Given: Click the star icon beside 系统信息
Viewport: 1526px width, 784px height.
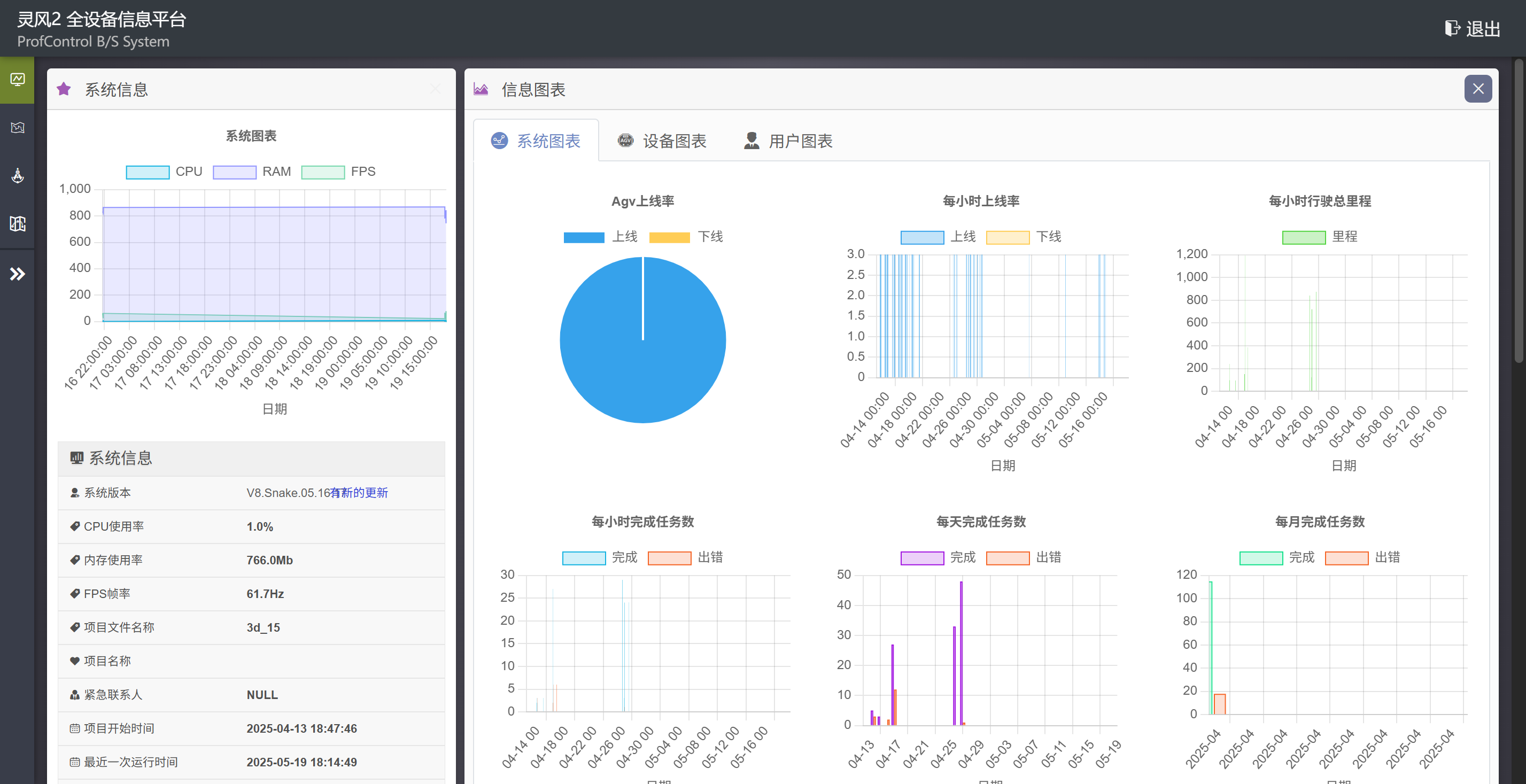Looking at the screenshot, I should click(64, 89).
